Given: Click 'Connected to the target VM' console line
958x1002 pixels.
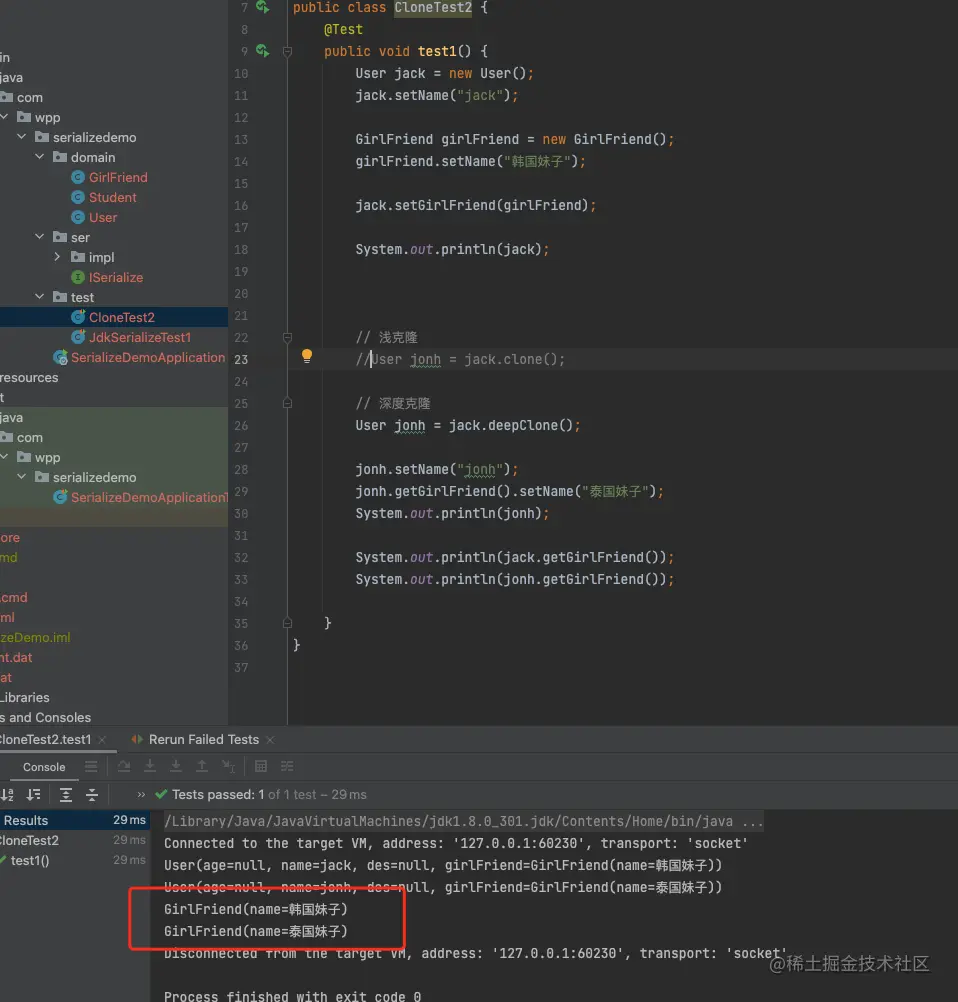Looking at the screenshot, I should pyautogui.click(x=456, y=844).
